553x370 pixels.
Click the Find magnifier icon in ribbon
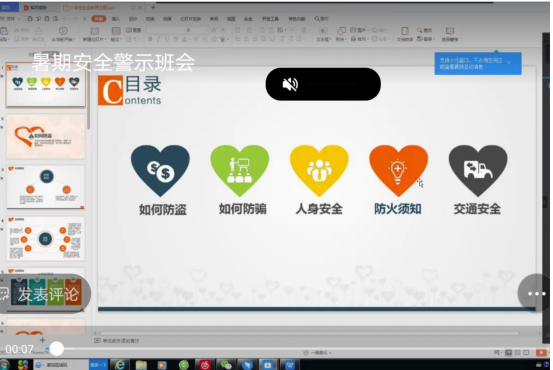point(420,30)
